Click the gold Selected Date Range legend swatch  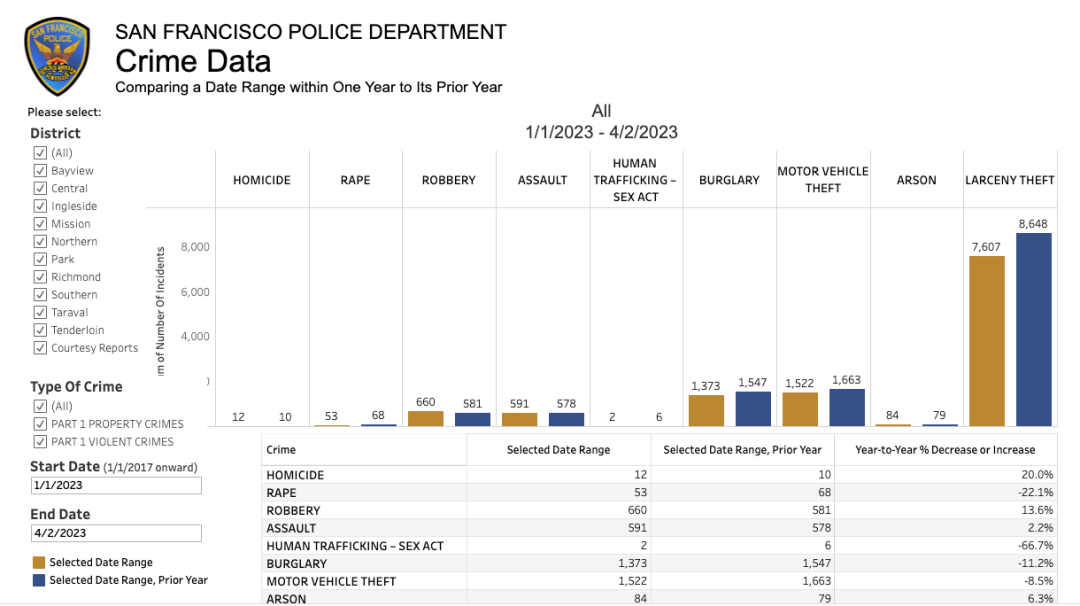[x=39, y=563]
